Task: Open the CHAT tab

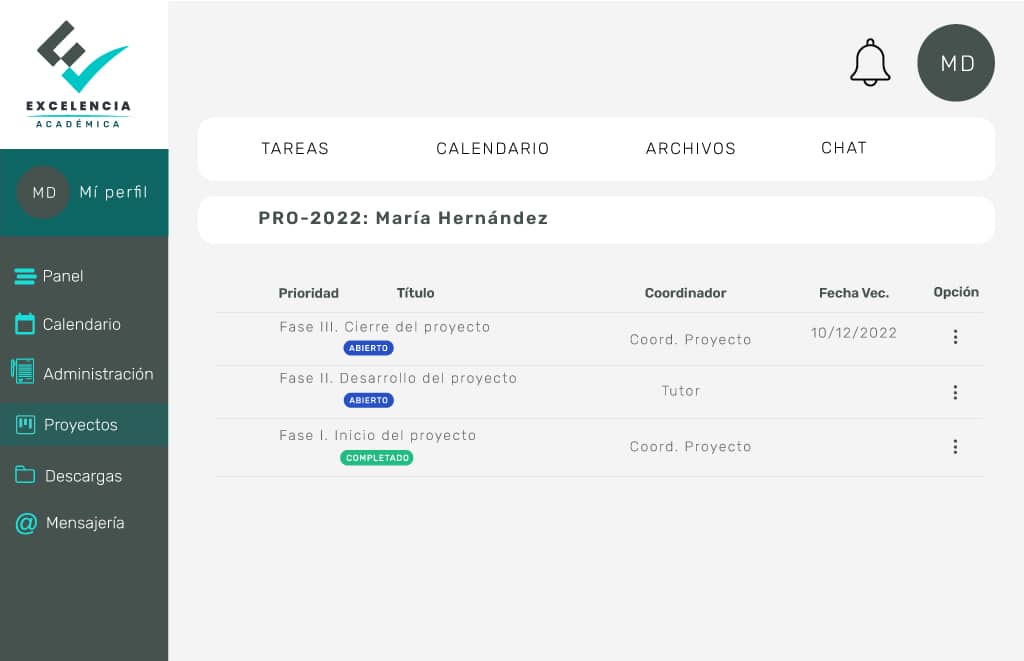Action: [843, 148]
